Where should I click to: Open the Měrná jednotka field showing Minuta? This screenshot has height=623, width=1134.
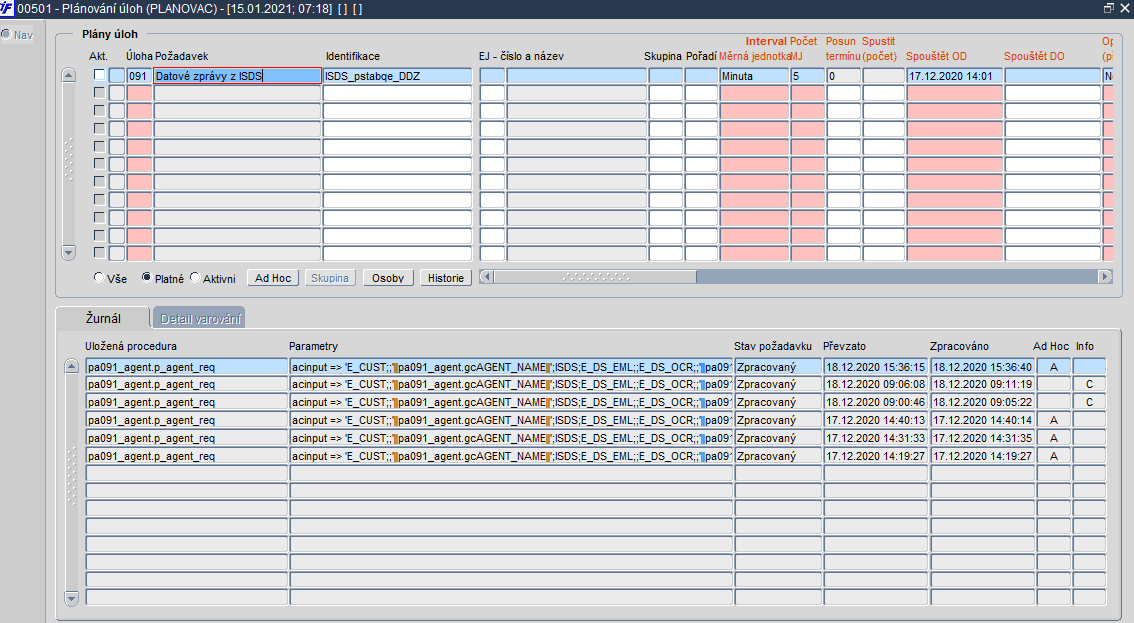click(x=754, y=75)
